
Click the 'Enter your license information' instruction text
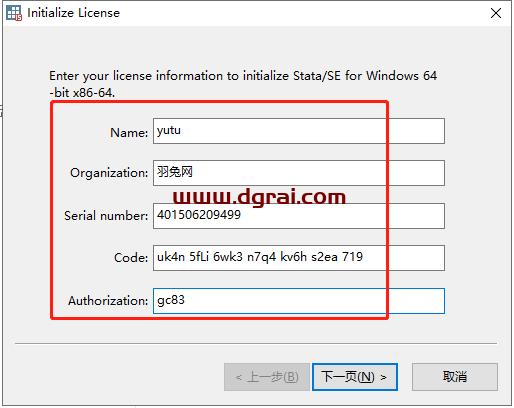point(243,84)
